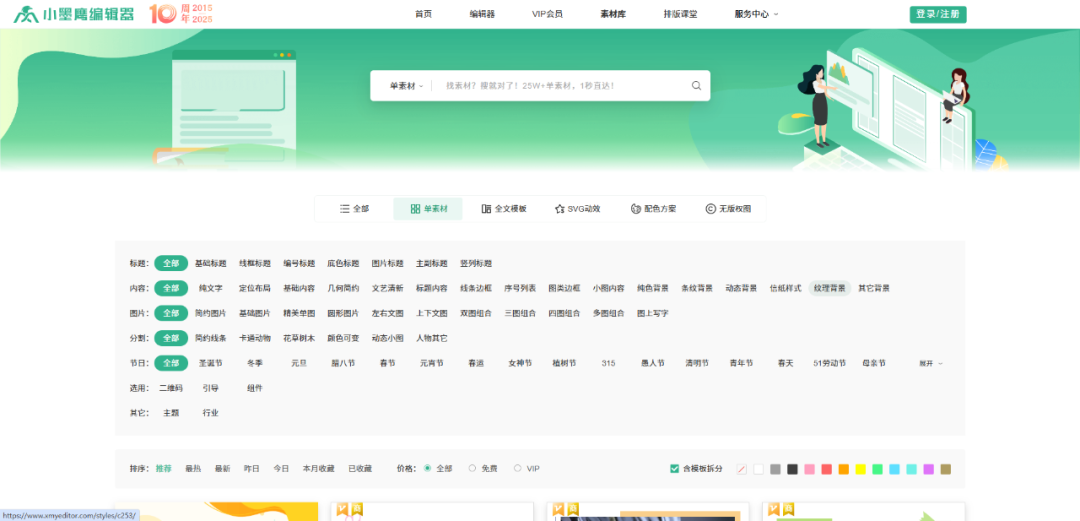Pick the black color swatch

792,469
